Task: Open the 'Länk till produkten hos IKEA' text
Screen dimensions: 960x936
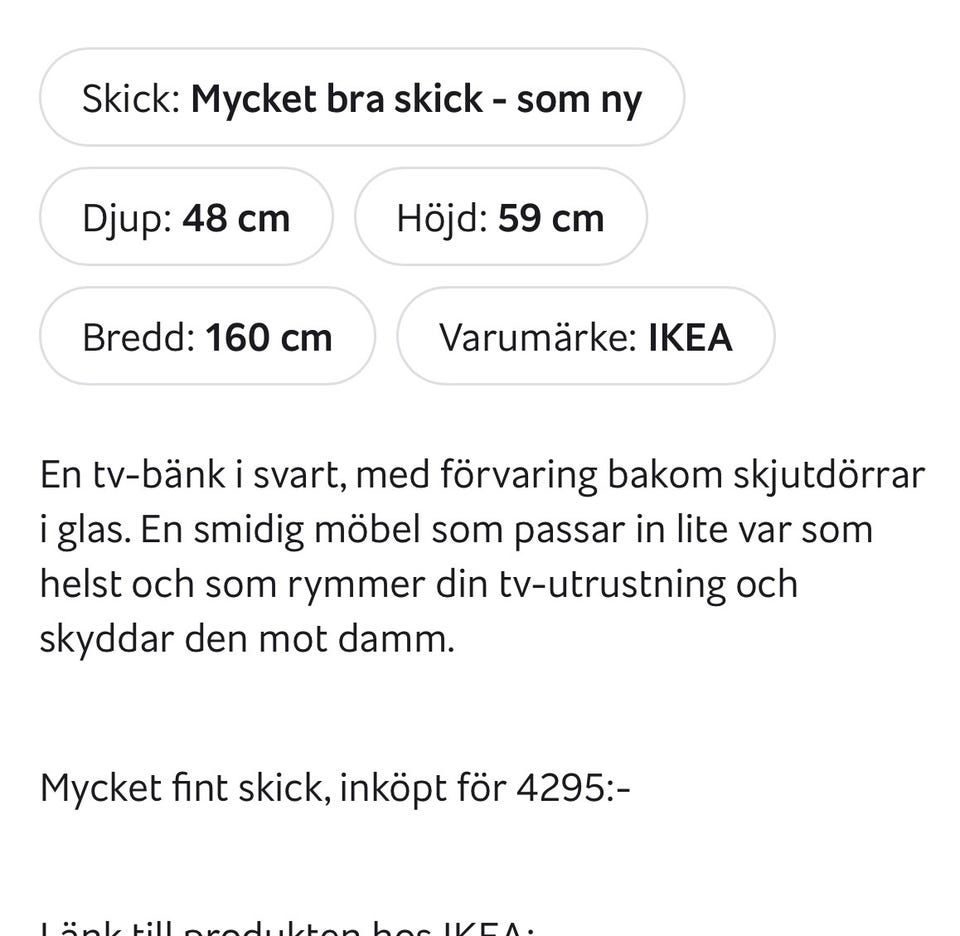Action: pos(288,926)
